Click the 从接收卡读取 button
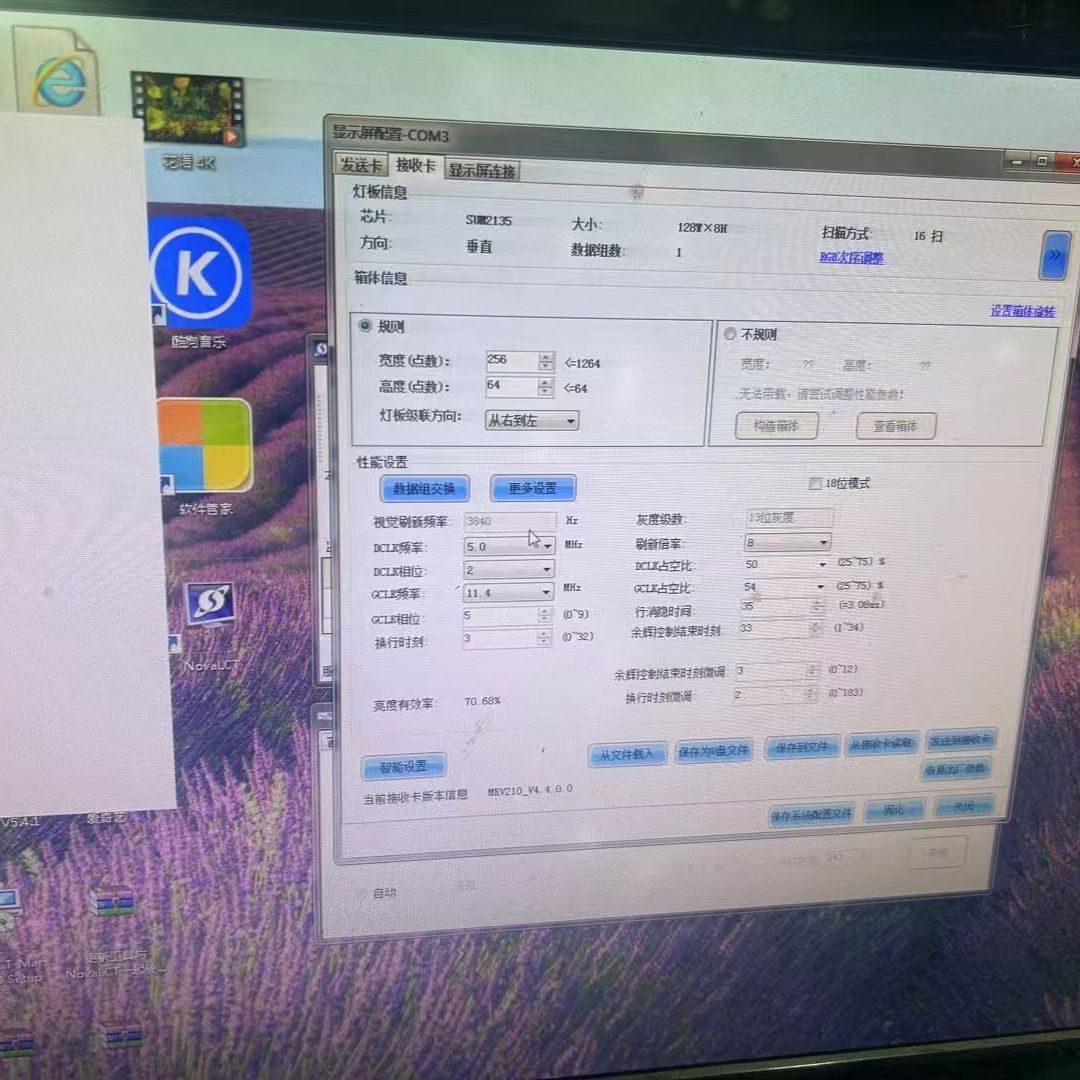The width and height of the screenshot is (1080, 1080). click(882, 743)
